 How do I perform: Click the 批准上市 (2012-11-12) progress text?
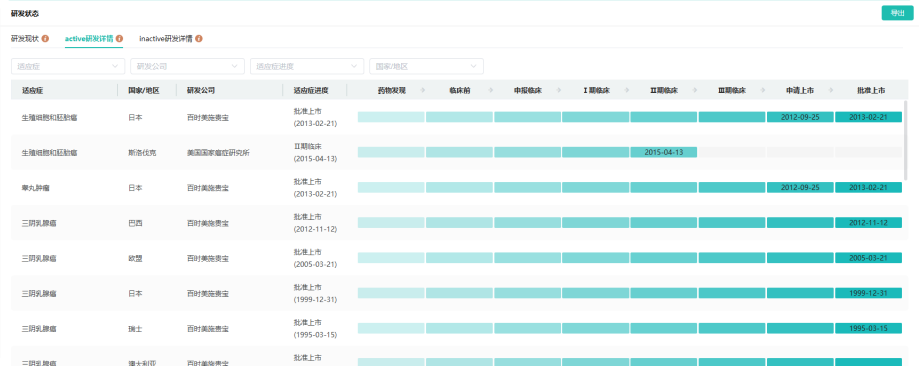[315, 223]
